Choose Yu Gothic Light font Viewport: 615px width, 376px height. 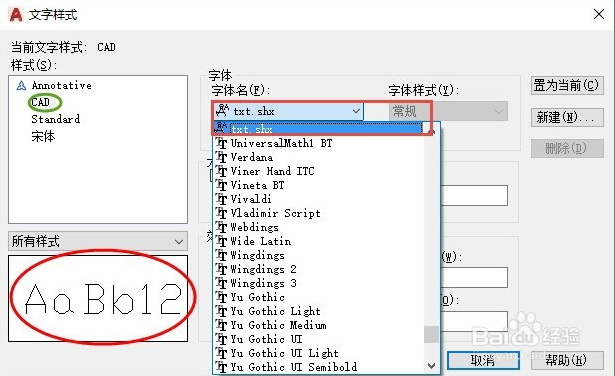point(275,311)
